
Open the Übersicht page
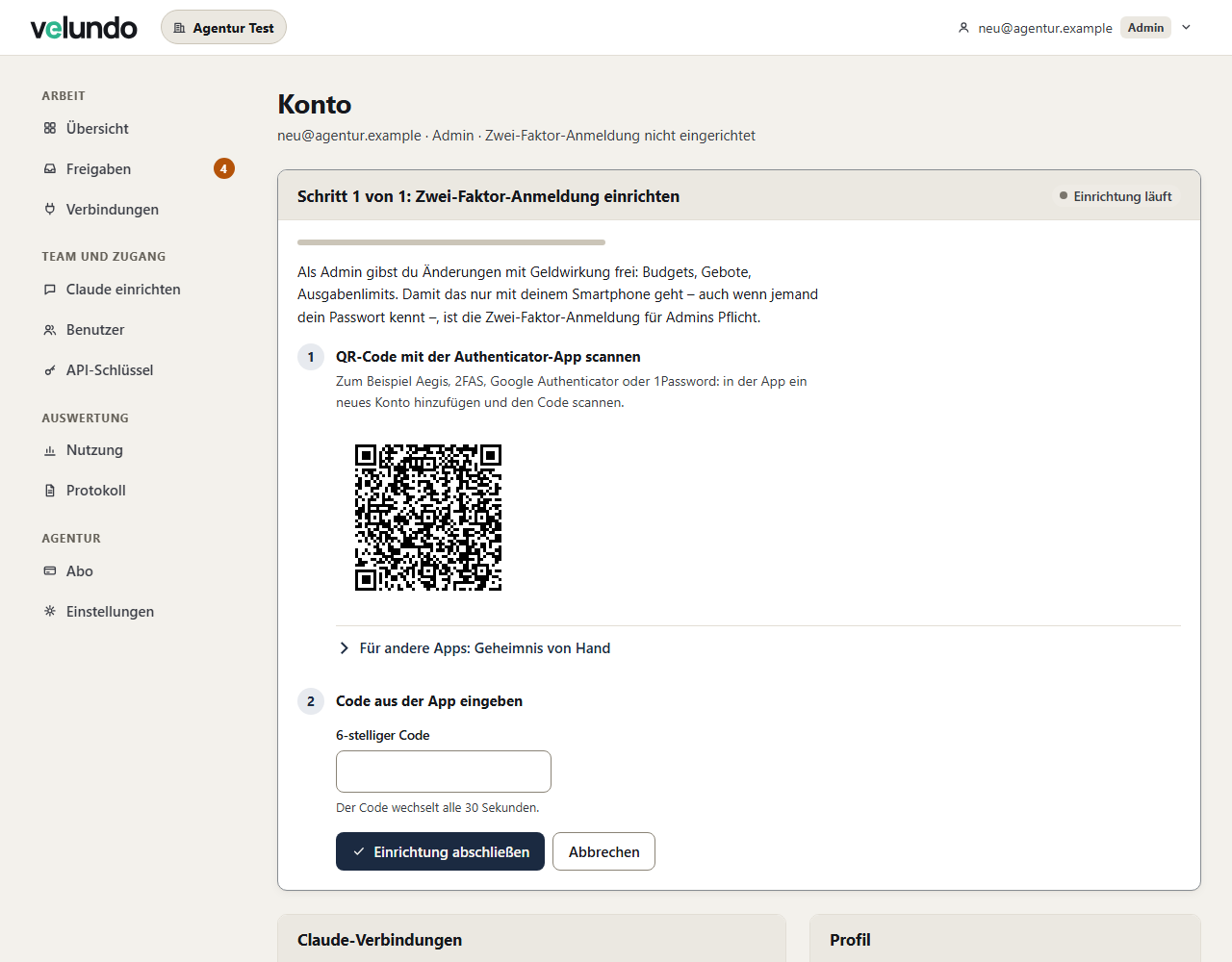click(x=141, y=128)
